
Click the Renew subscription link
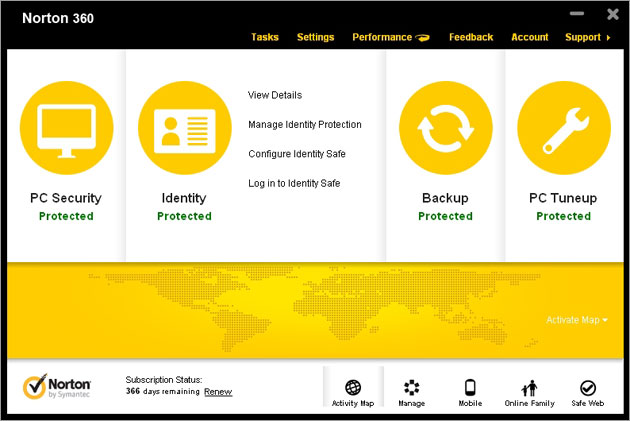[x=218, y=392]
